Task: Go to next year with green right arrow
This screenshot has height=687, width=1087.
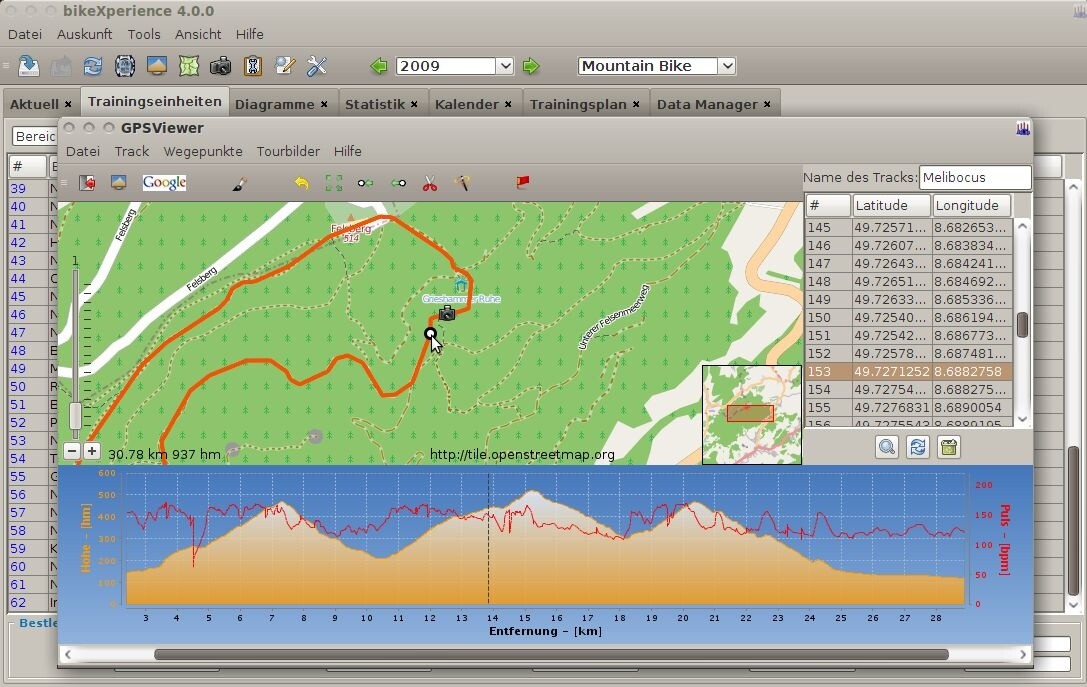Action: point(531,67)
